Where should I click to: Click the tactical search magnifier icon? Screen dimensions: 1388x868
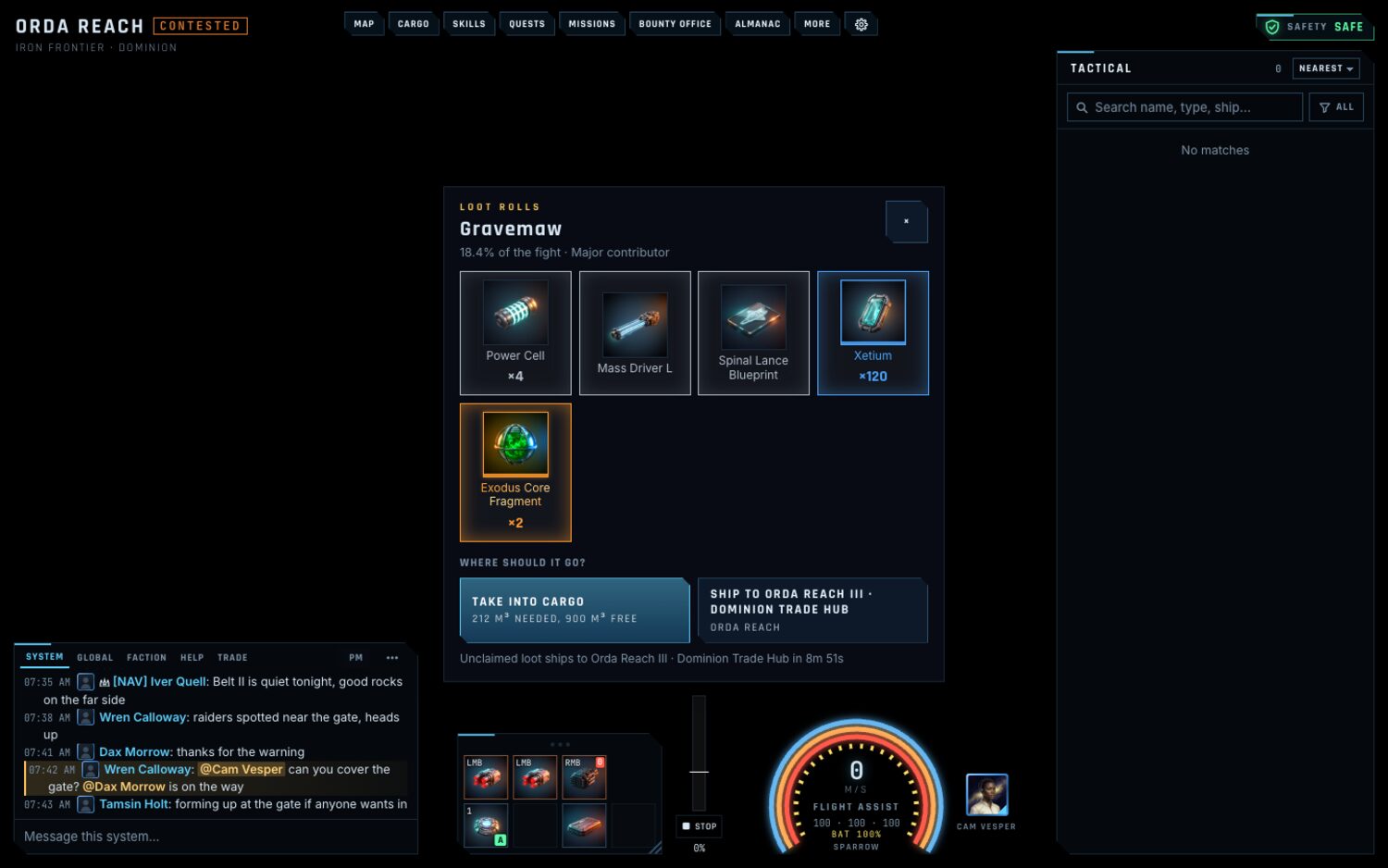(1082, 107)
